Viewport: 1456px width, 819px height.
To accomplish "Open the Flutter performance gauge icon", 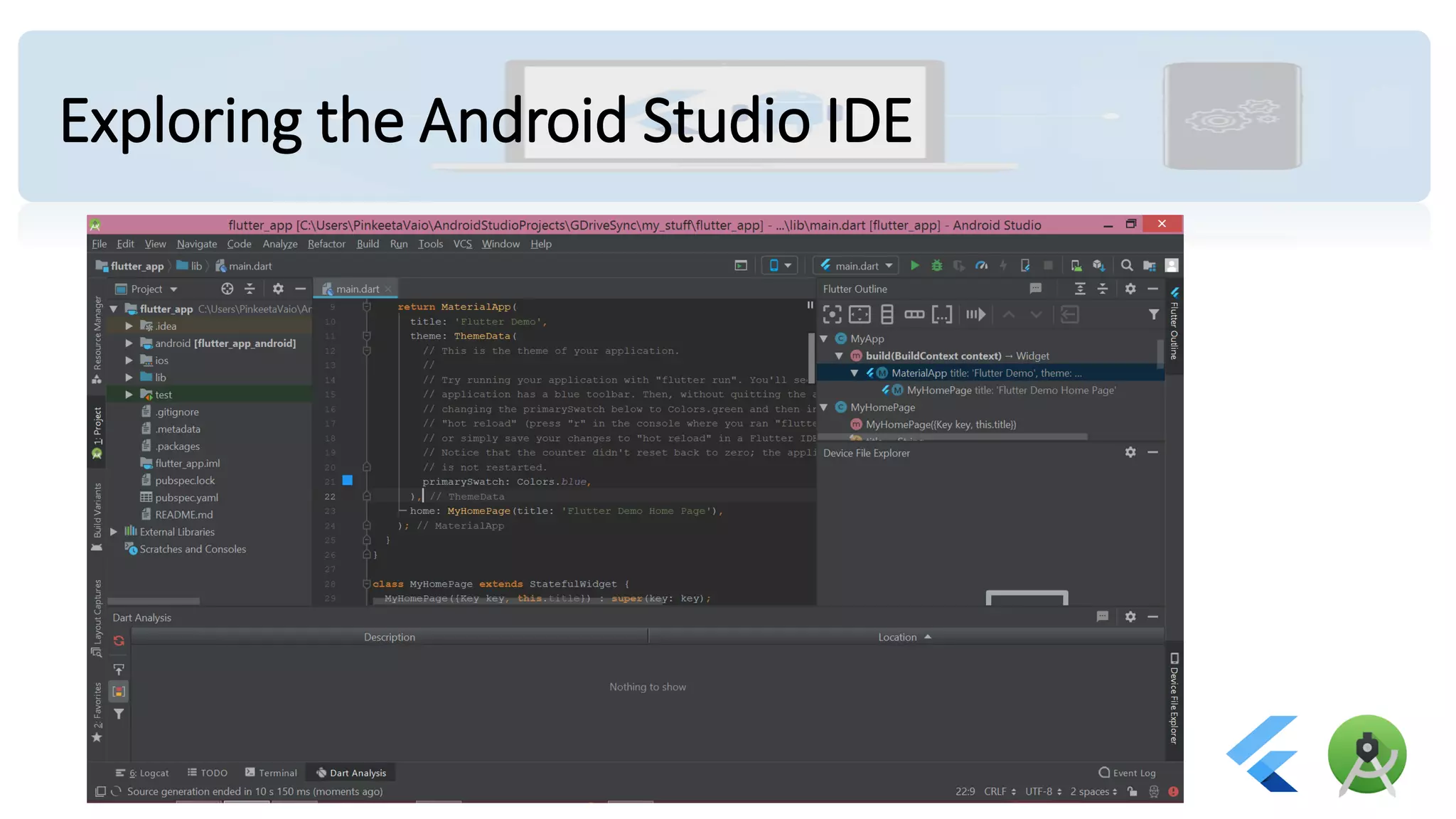I will [981, 265].
